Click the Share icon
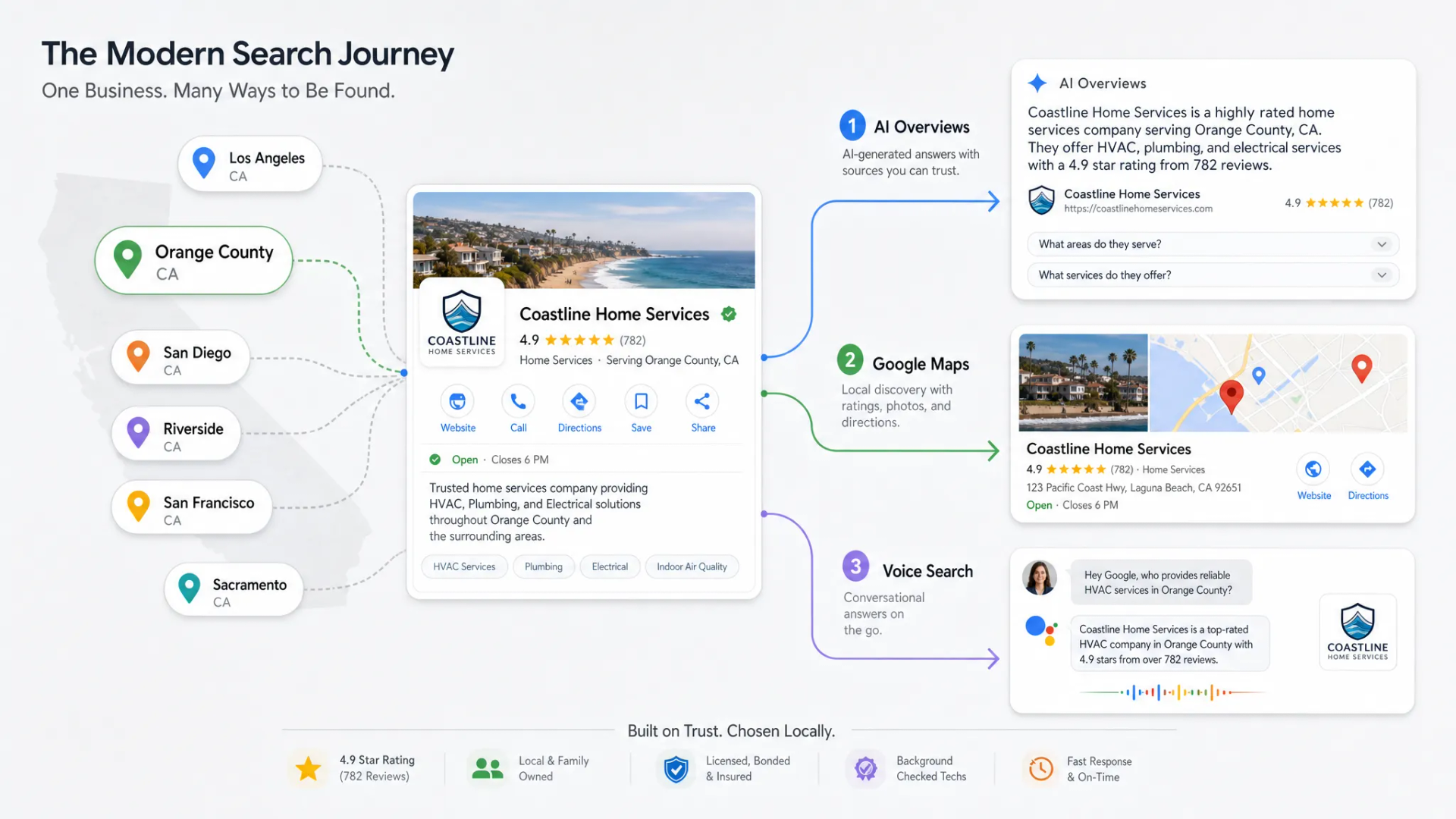Image resolution: width=1456 pixels, height=819 pixels. point(702,401)
